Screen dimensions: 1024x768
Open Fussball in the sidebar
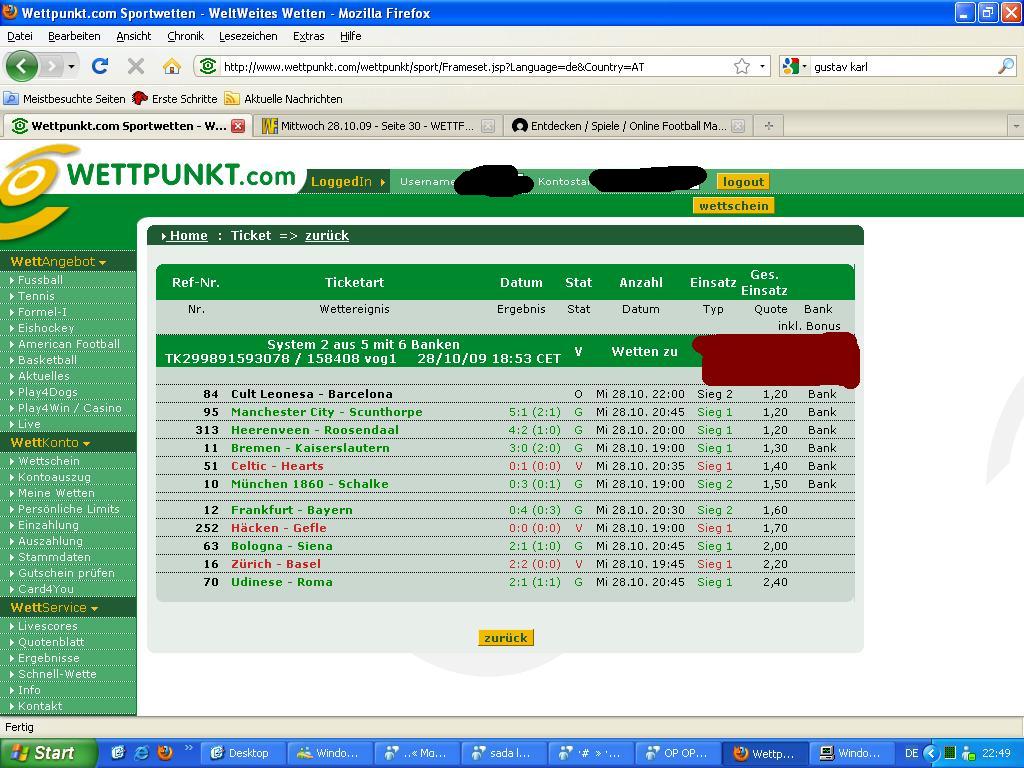[40, 280]
